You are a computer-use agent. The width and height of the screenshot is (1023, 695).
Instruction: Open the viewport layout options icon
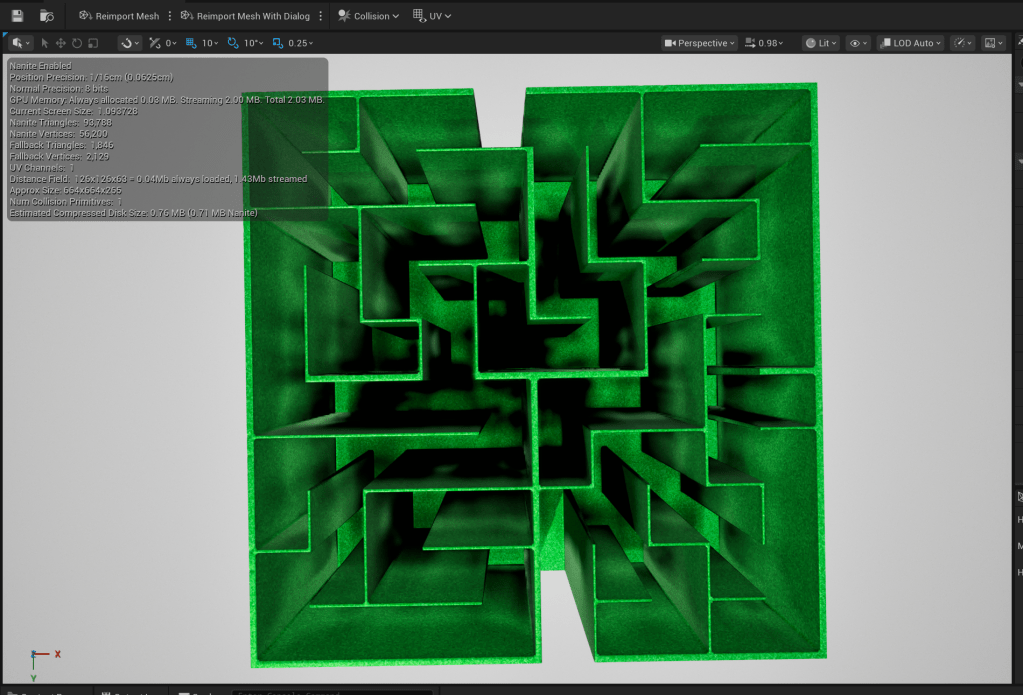coord(993,43)
